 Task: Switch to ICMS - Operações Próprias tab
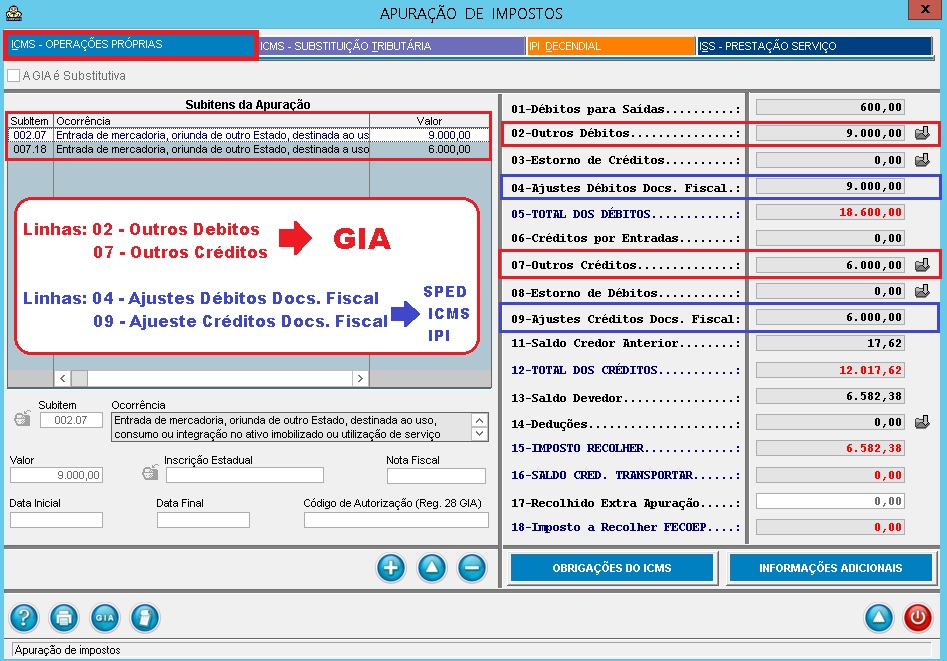[131, 45]
